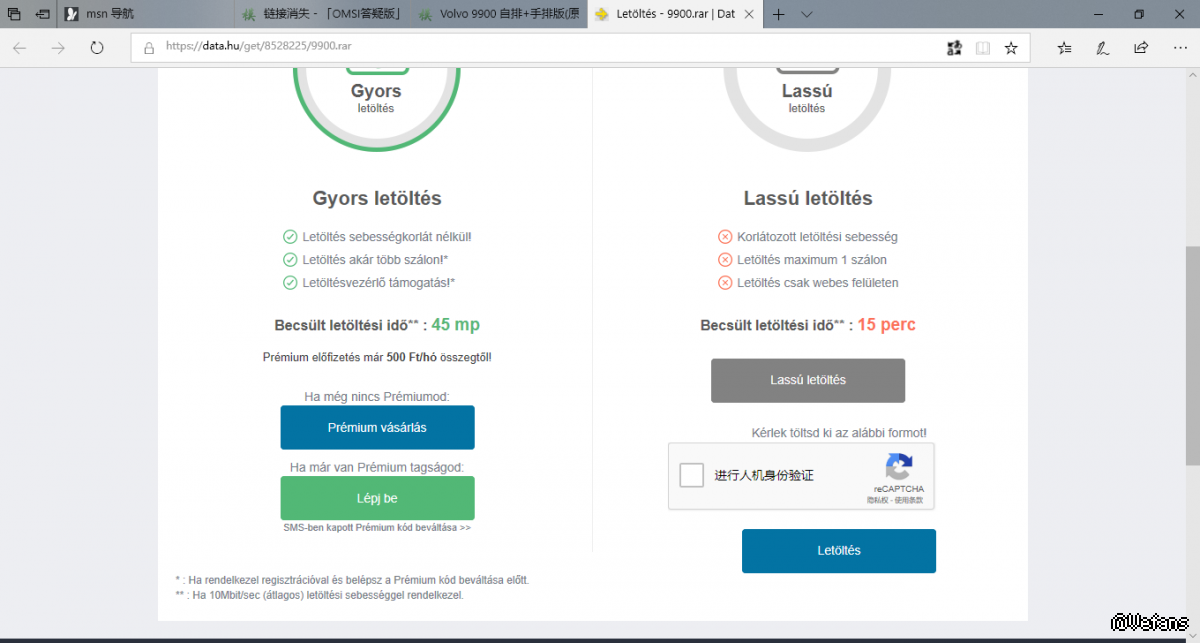1200x643 pixels.
Task: Click text Prémium előfizetés már 500 Ft/hó
Action: (x=377, y=357)
